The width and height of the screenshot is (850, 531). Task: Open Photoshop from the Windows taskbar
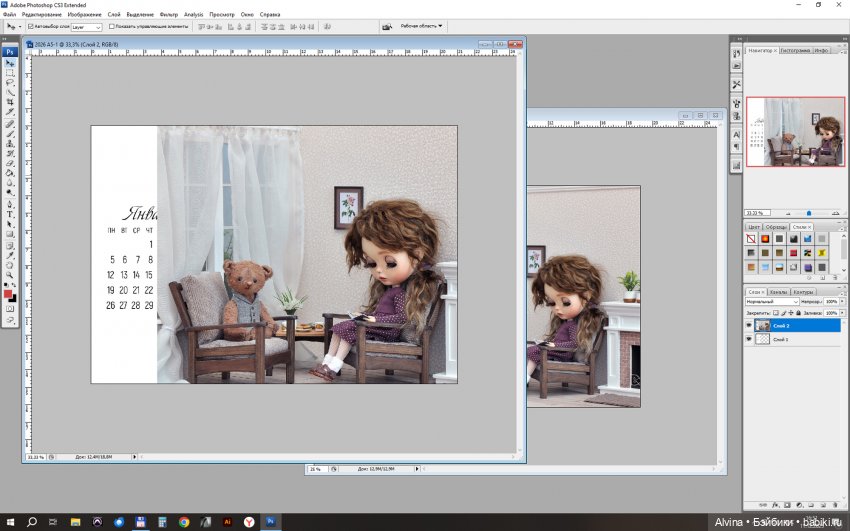[270, 522]
